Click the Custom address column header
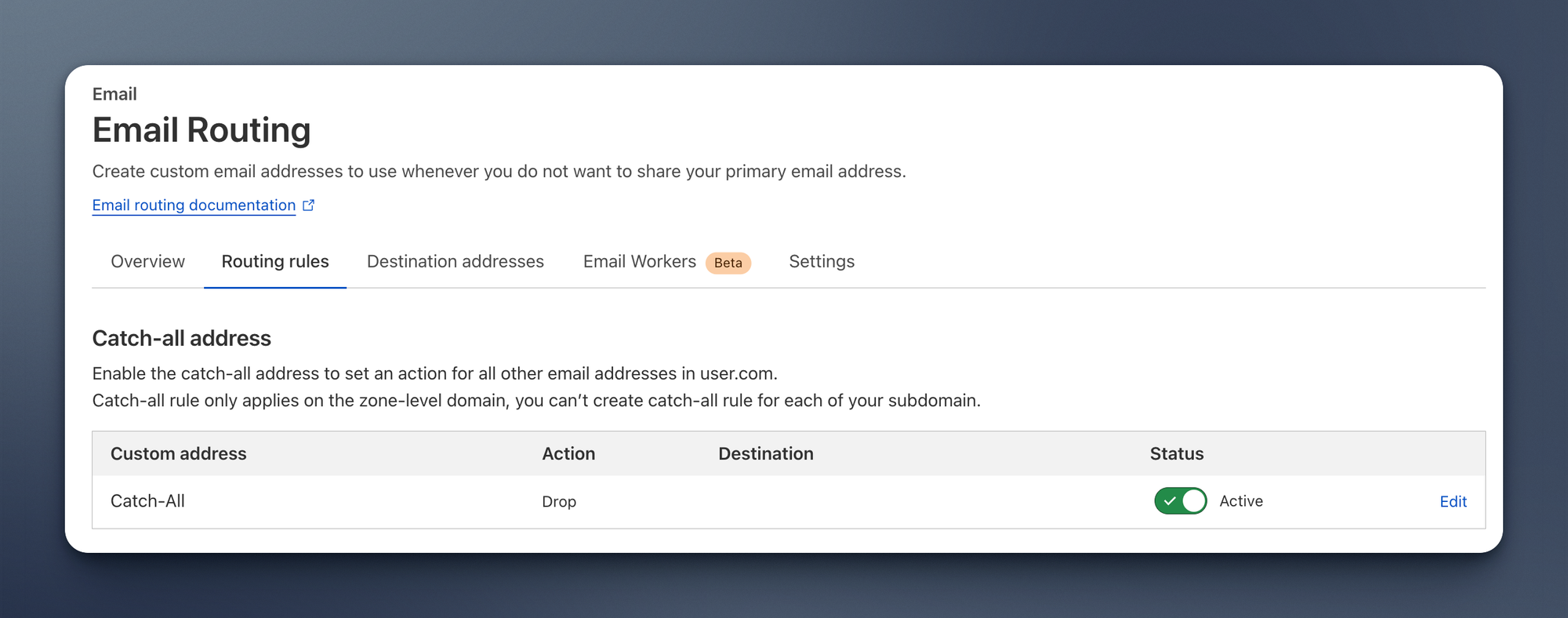The height and width of the screenshot is (618, 1568). [178, 454]
